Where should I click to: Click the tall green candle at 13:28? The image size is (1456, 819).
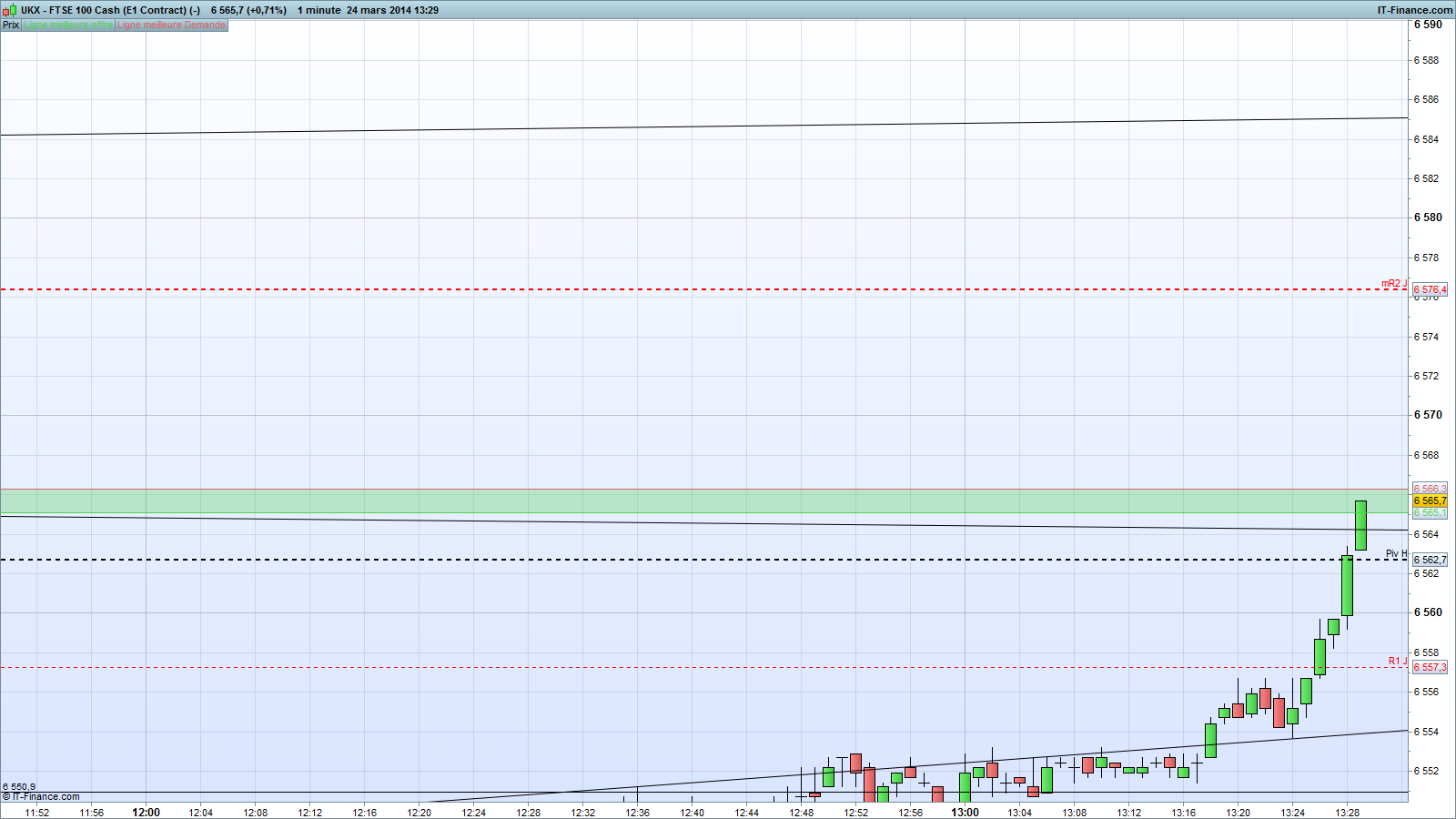(x=1347, y=585)
